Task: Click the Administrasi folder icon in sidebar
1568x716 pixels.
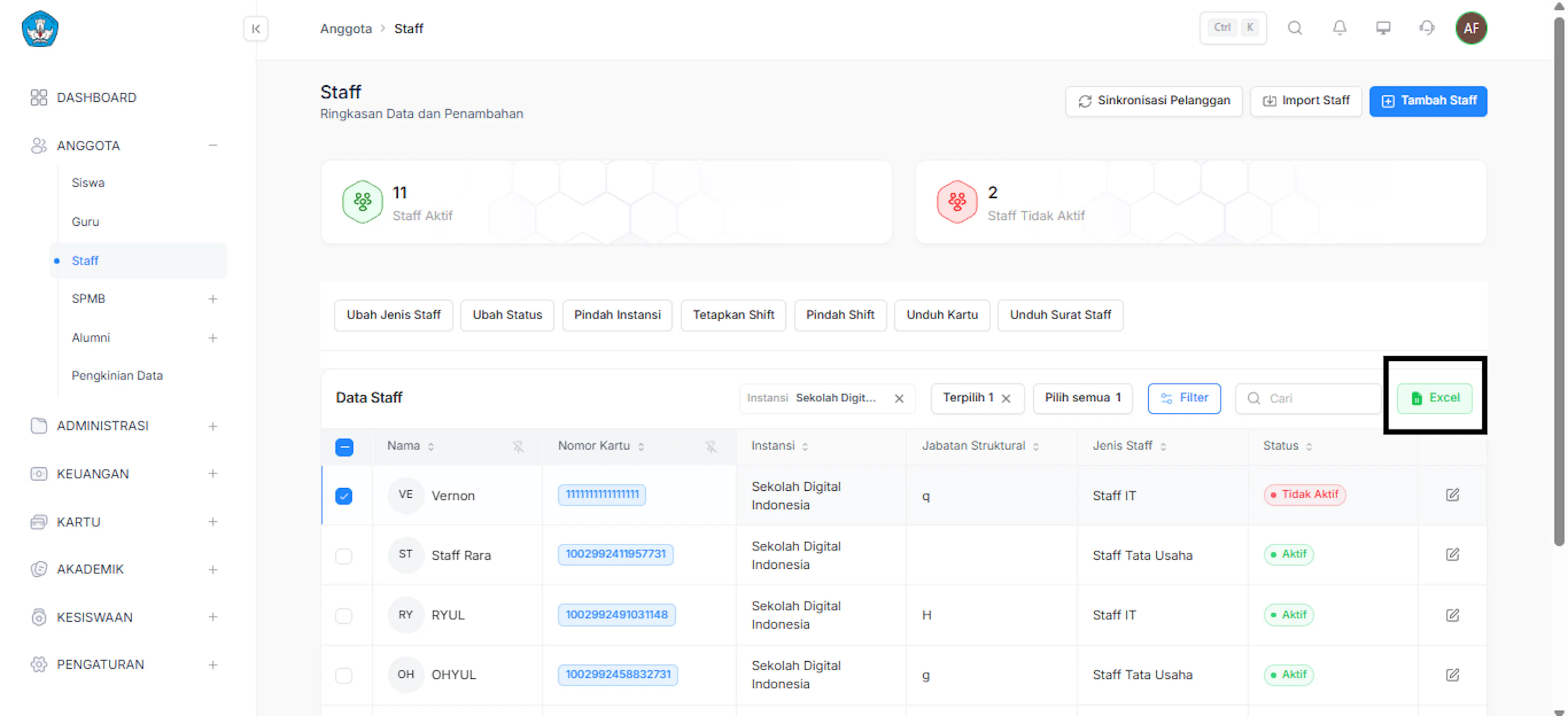Action: coord(38,426)
